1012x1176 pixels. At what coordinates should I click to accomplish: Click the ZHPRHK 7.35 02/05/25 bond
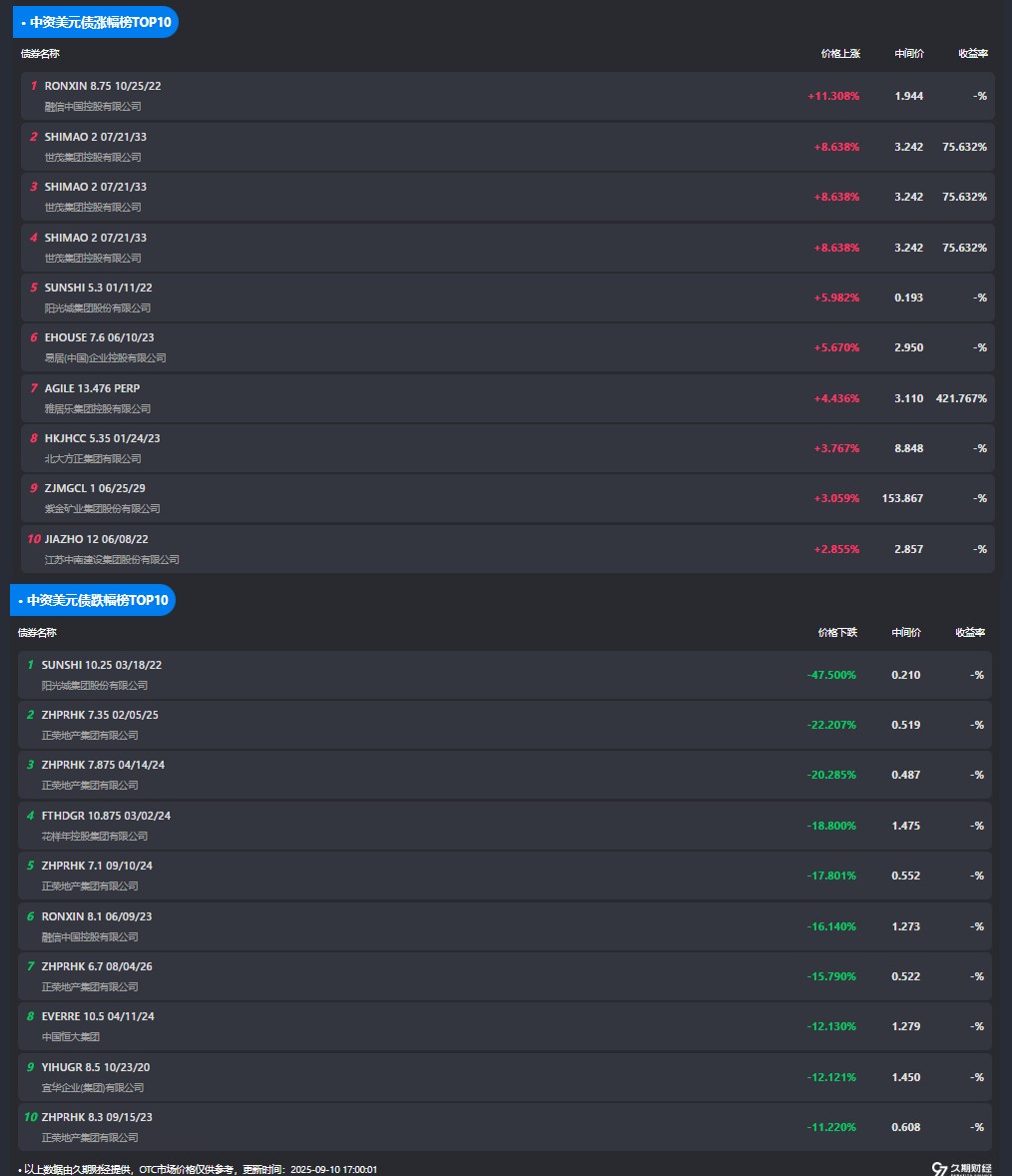pos(100,715)
